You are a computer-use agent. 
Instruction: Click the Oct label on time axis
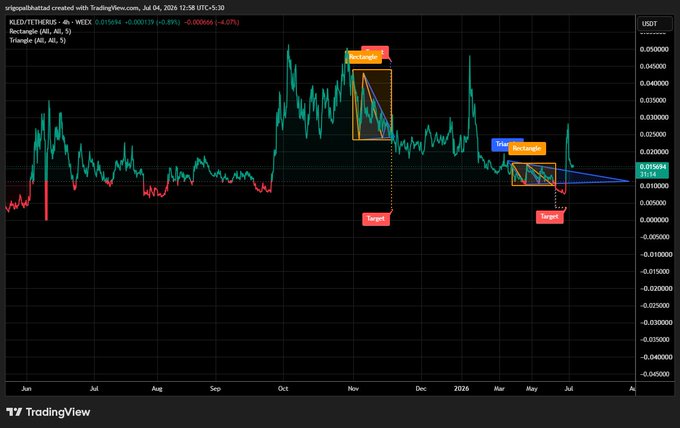click(x=283, y=389)
